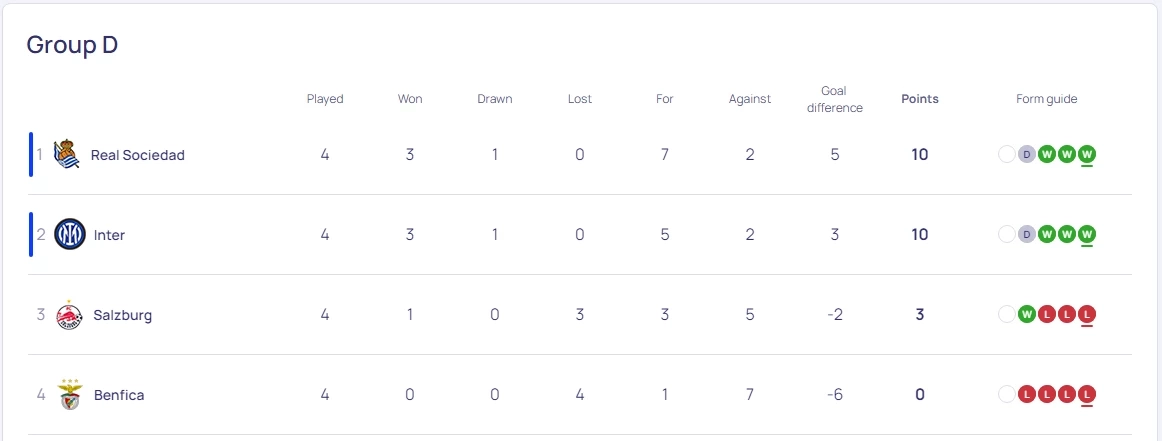This screenshot has height=441, width=1162.
Task: Click Real Sociedad's draw (D) form badge
Action: click(x=1026, y=154)
